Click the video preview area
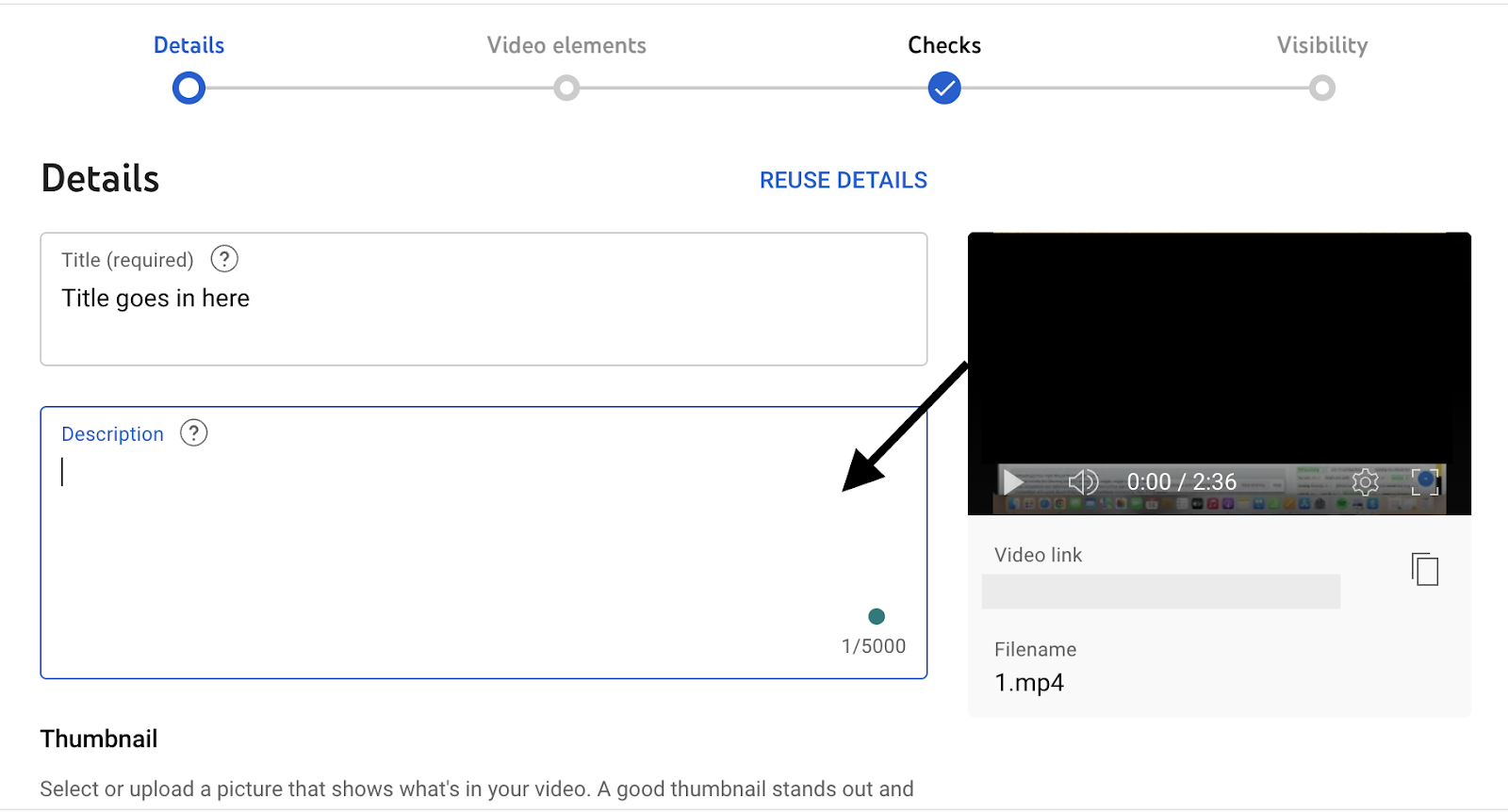 pyautogui.click(x=1219, y=373)
